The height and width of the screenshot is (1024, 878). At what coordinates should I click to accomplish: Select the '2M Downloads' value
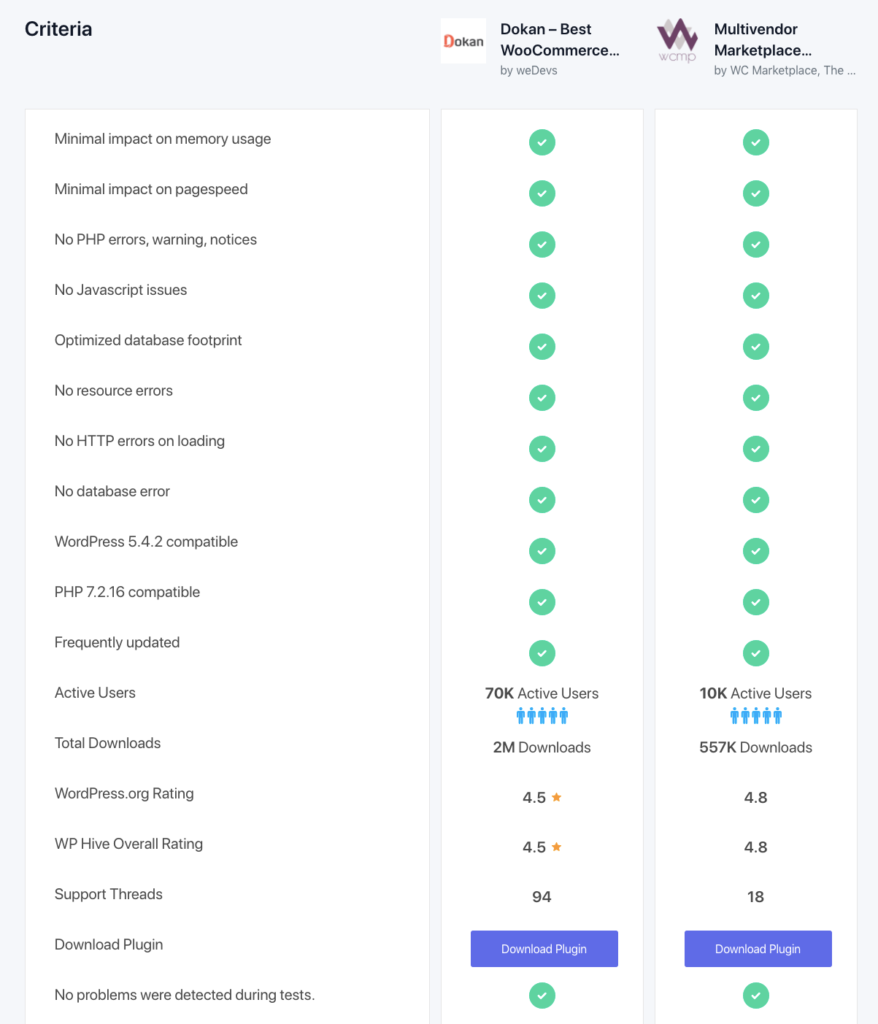[x=542, y=747]
